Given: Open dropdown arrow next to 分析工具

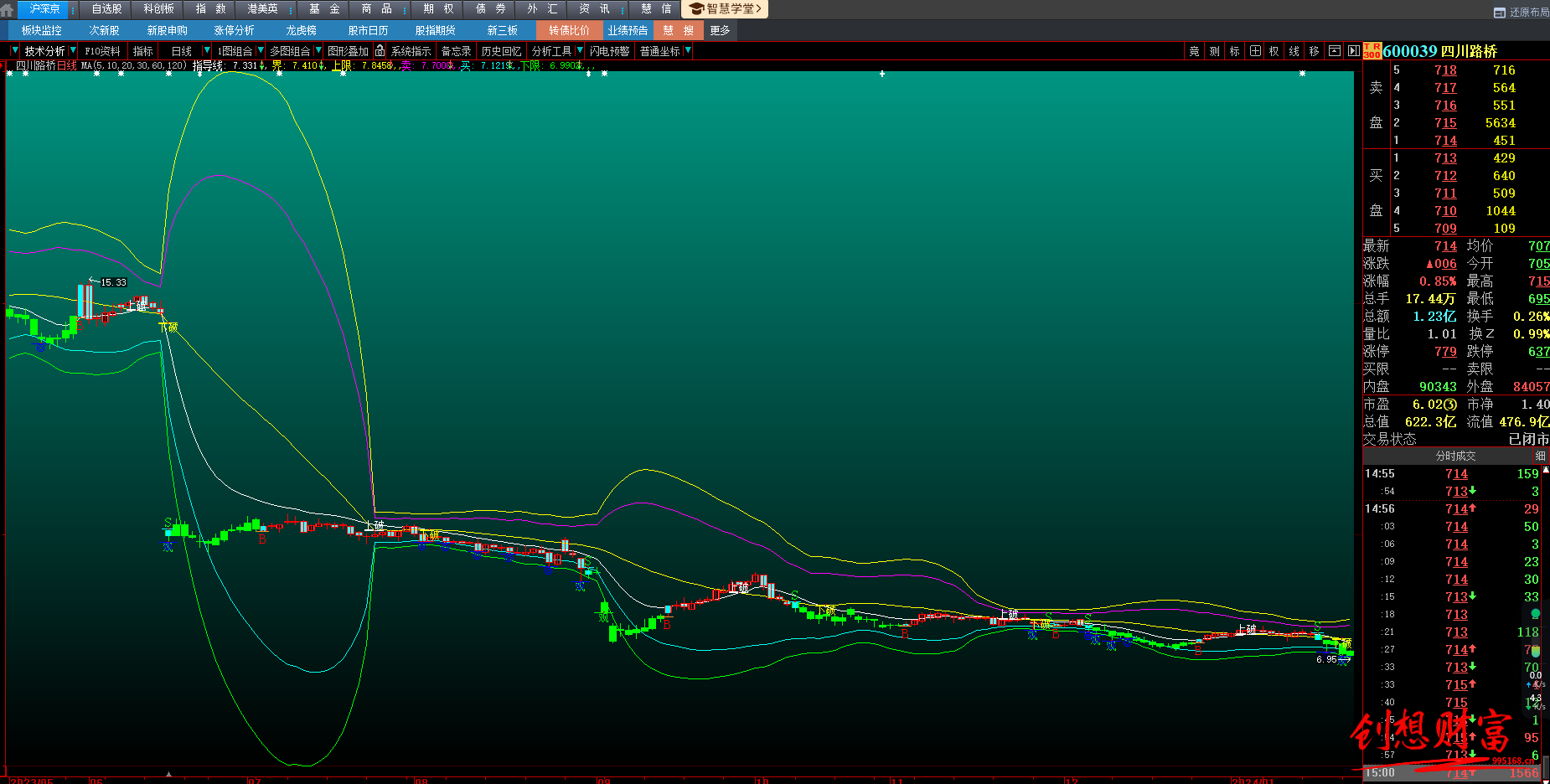Looking at the screenshot, I should click(580, 51).
